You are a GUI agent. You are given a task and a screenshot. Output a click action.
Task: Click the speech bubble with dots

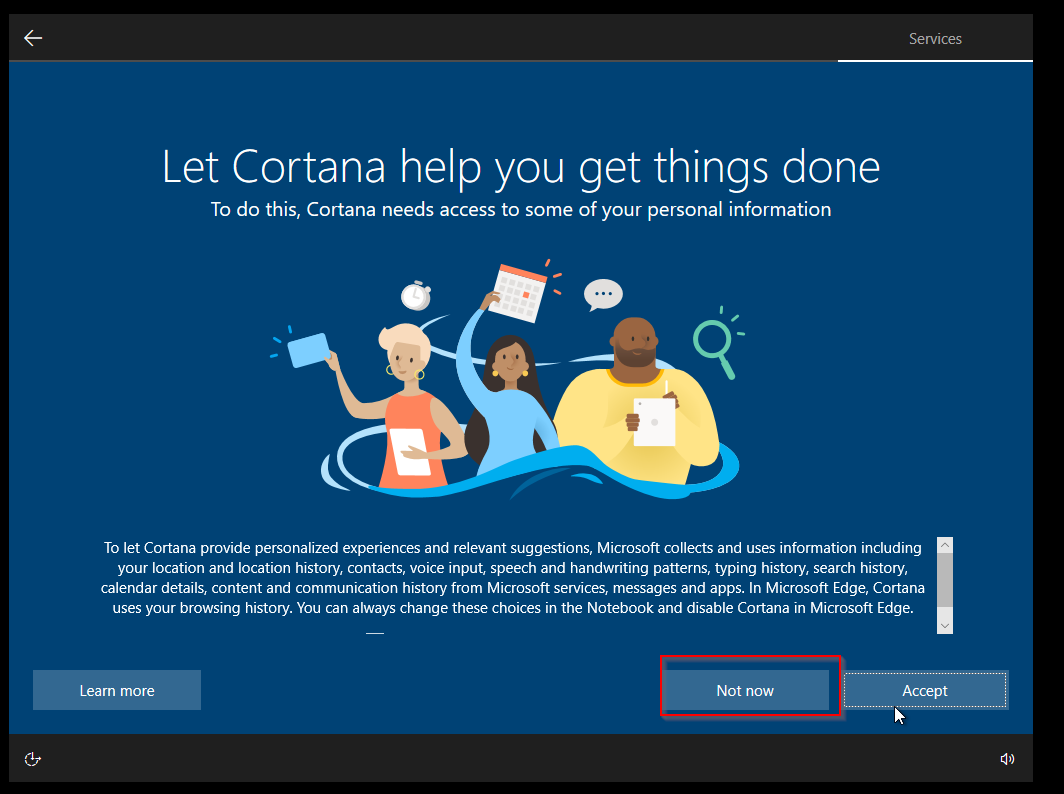[x=603, y=295]
